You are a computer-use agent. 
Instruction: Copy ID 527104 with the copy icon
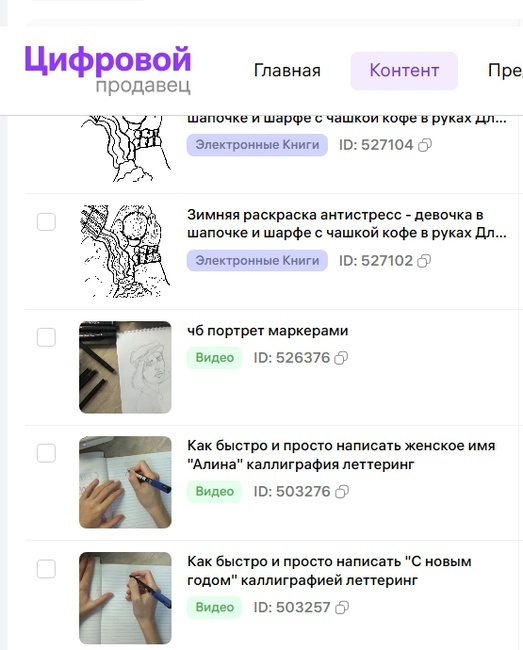pyautogui.click(x=425, y=145)
